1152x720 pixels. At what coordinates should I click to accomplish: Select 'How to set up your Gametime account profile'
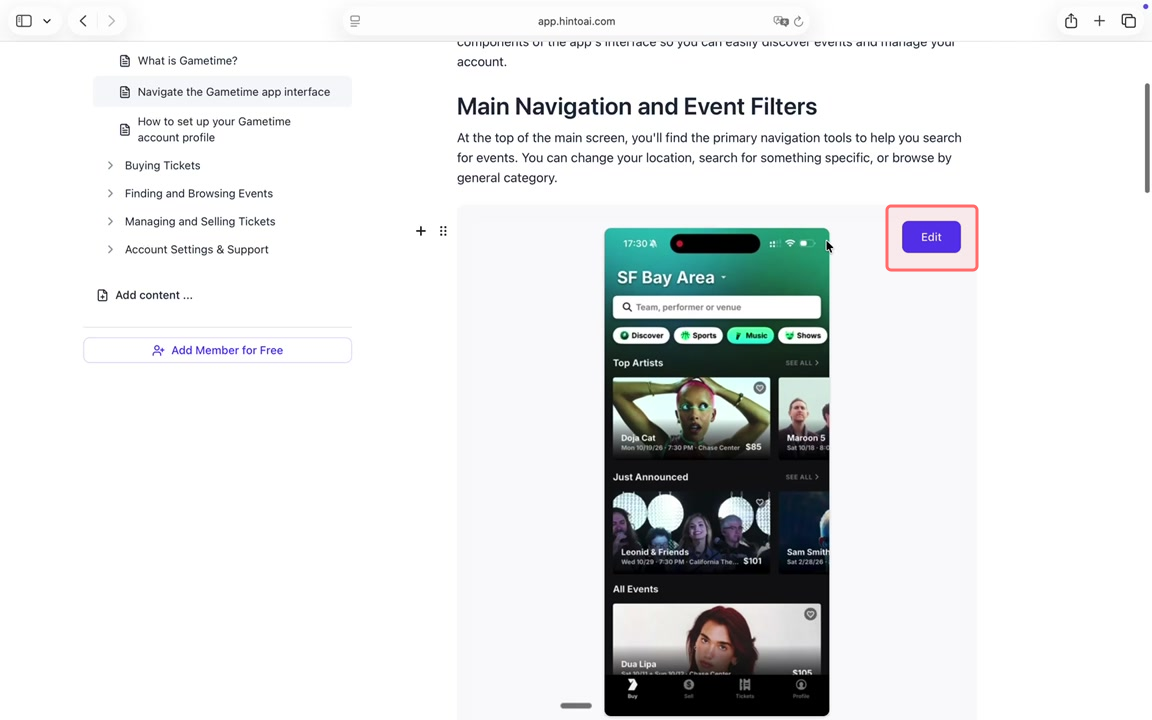[x=214, y=129]
